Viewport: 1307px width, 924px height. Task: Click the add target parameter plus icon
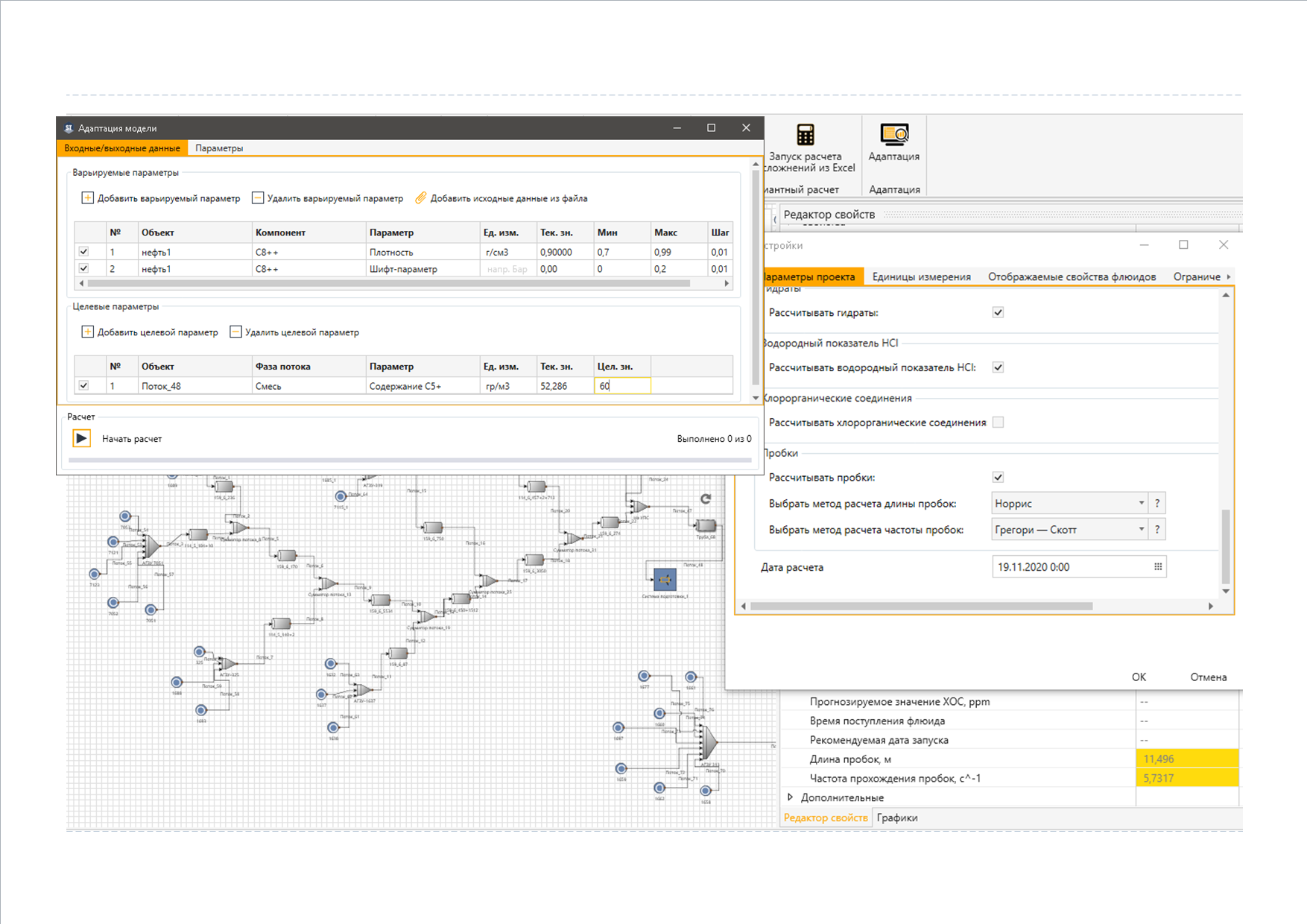87,332
